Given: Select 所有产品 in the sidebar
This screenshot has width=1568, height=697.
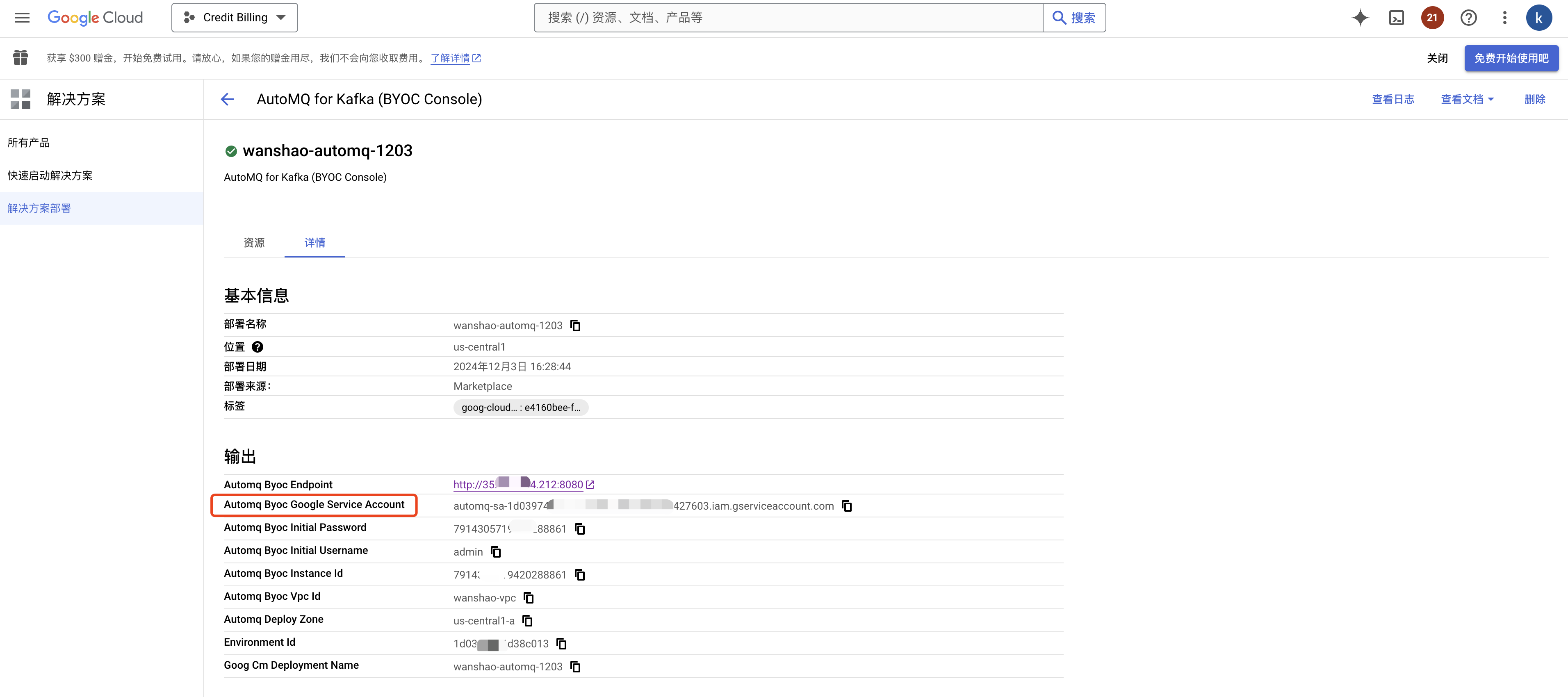Looking at the screenshot, I should [x=102, y=142].
